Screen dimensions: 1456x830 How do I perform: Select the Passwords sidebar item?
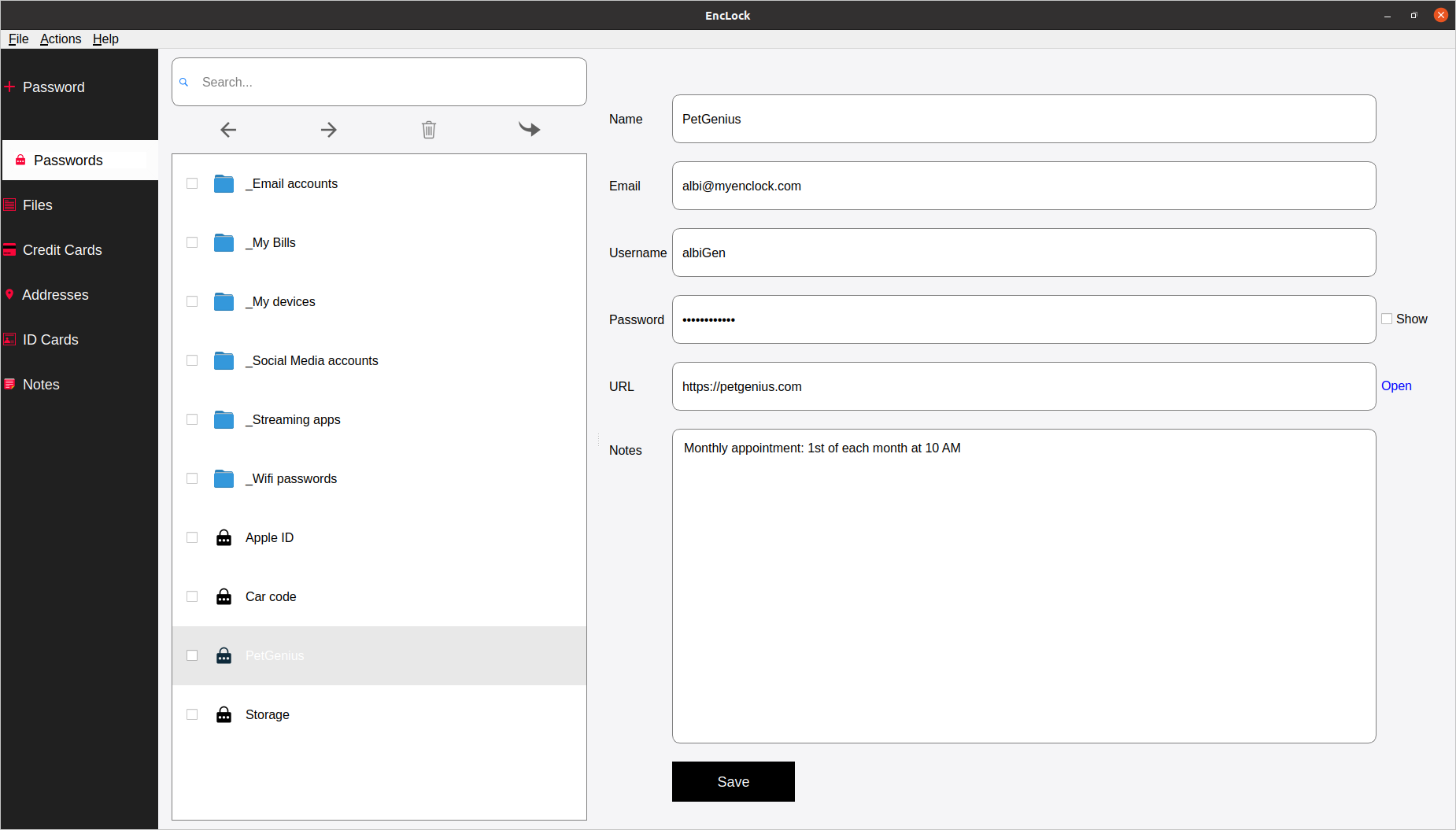tap(80, 160)
